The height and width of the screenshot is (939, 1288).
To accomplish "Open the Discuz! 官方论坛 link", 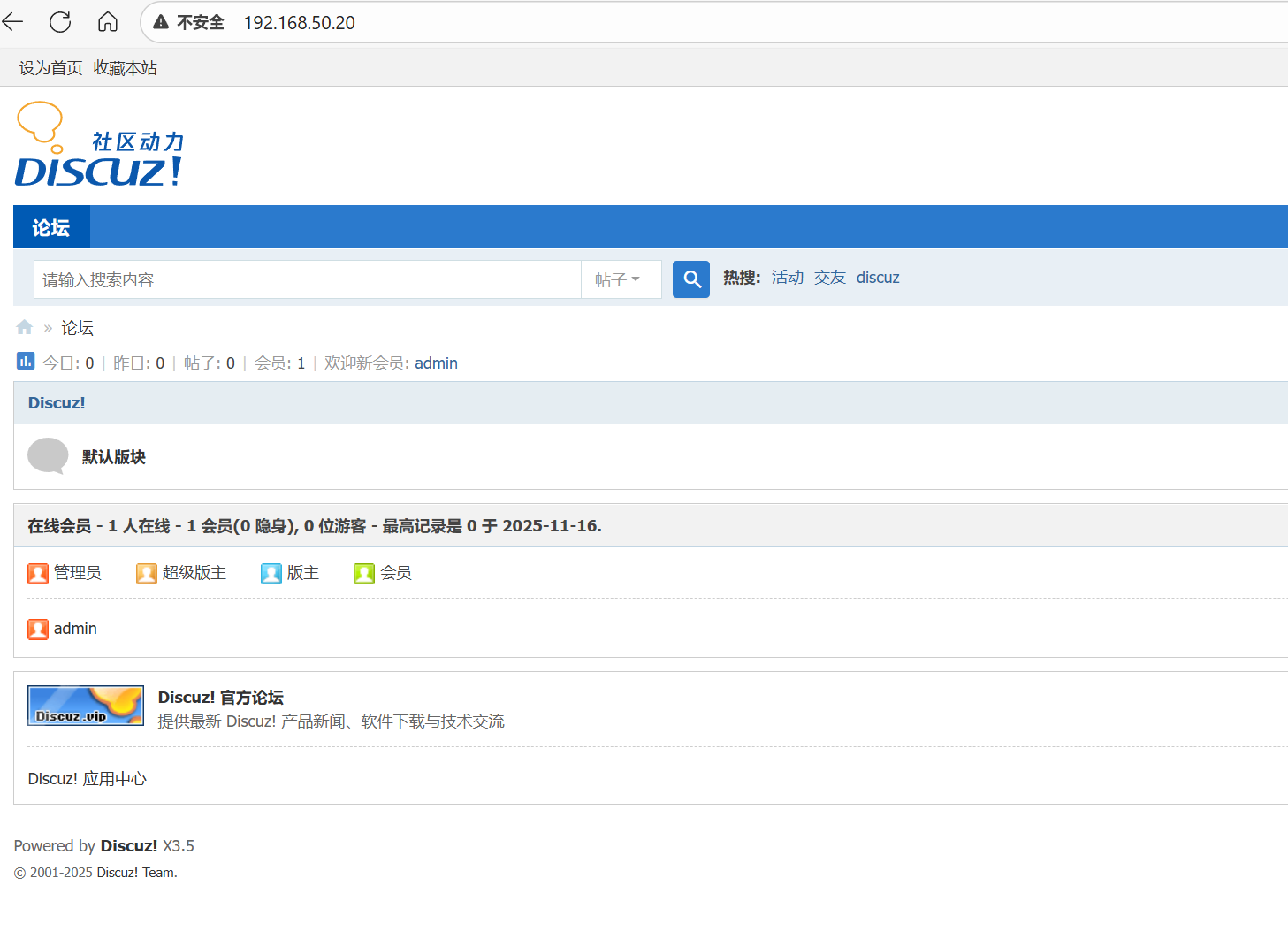I will click(221, 698).
